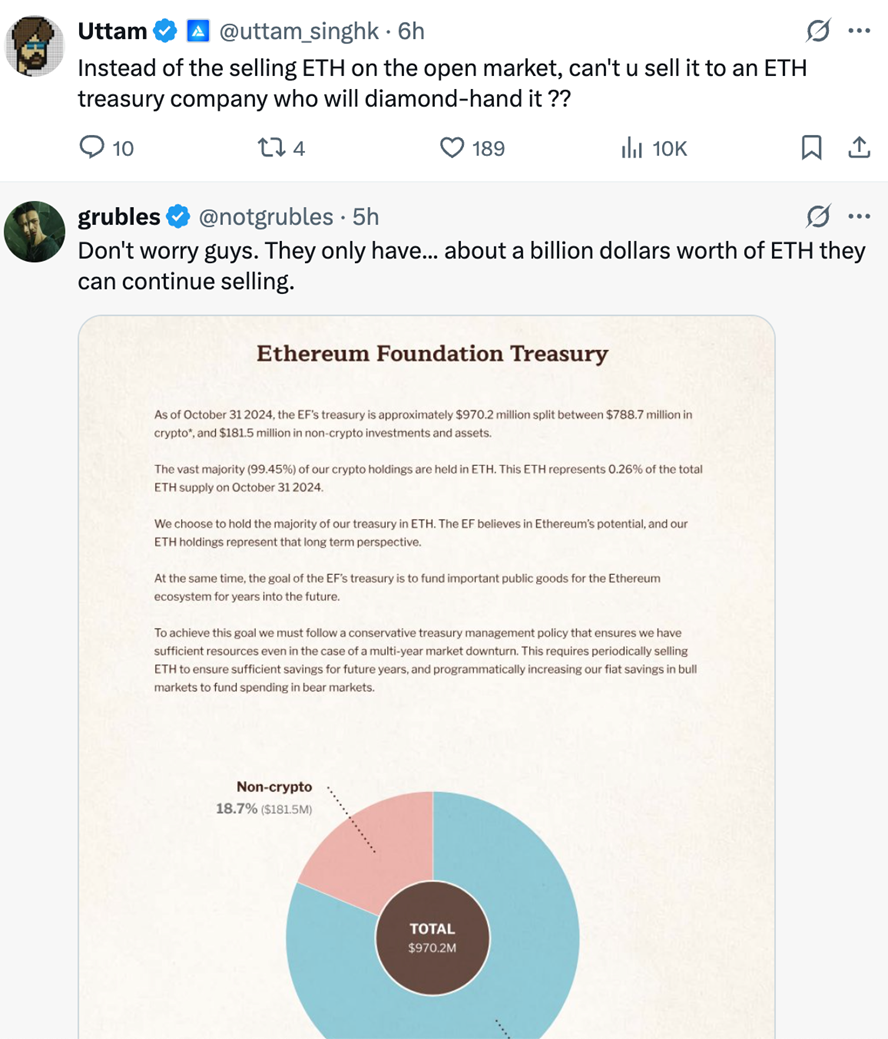The image size is (888, 1039).
Task: Click the verified checkmark next to grubles
Action: (178, 216)
